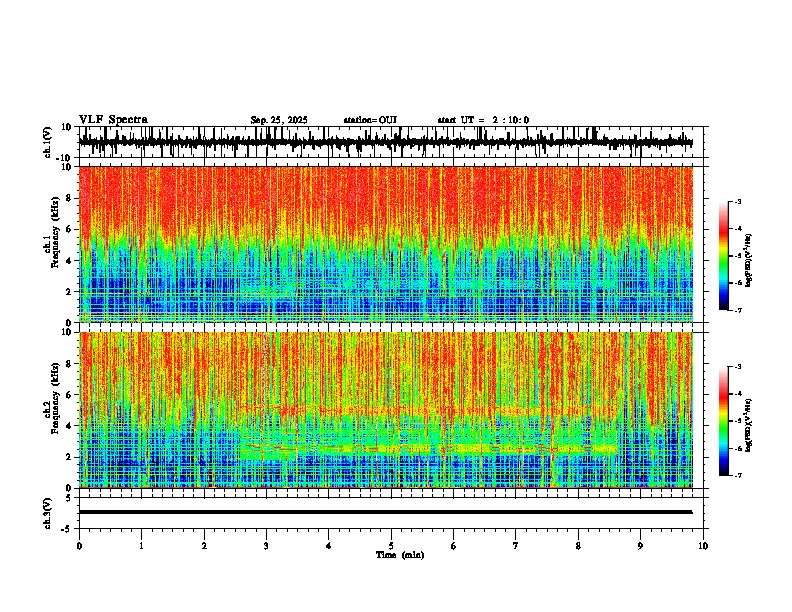Click the ch.3 voltage trace strip
The height and width of the screenshot is (612, 792).
pyautogui.click(x=390, y=513)
